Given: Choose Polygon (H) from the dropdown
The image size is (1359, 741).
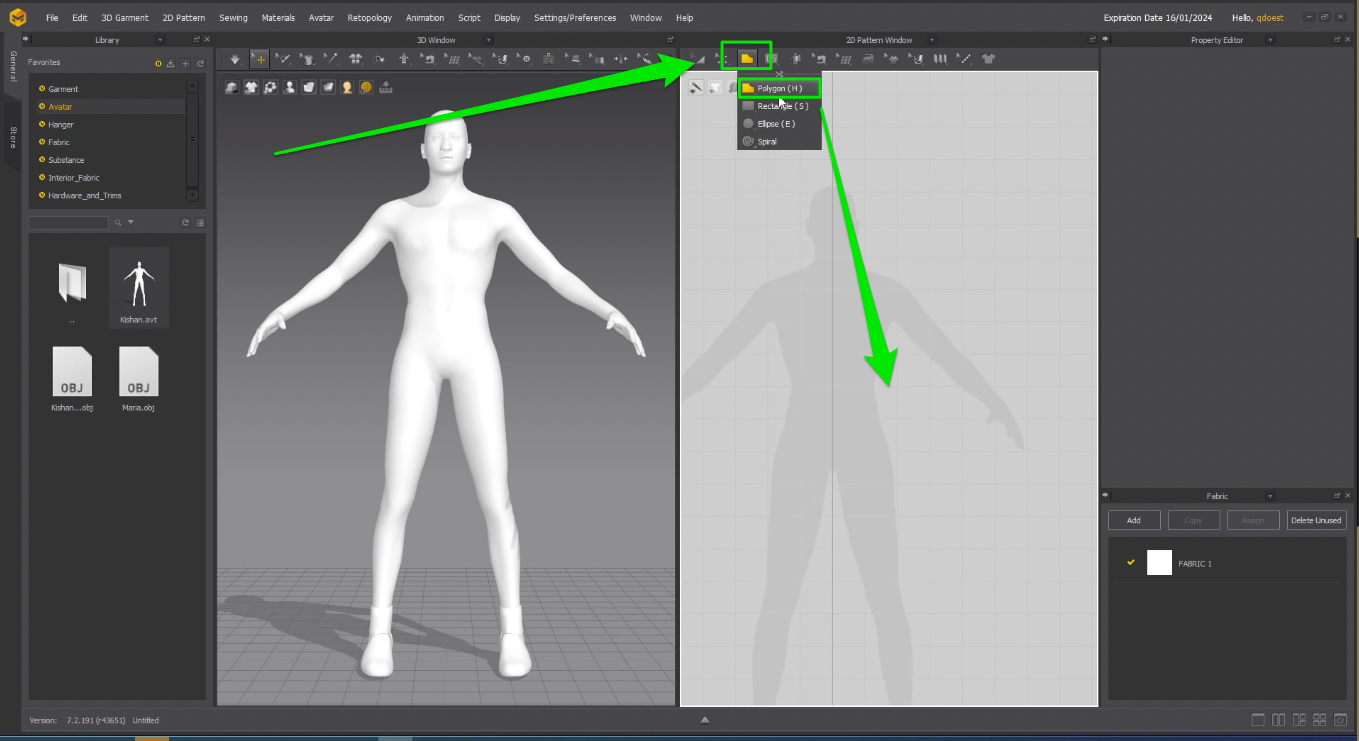Looking at the screenshot, I should point(779,88).
